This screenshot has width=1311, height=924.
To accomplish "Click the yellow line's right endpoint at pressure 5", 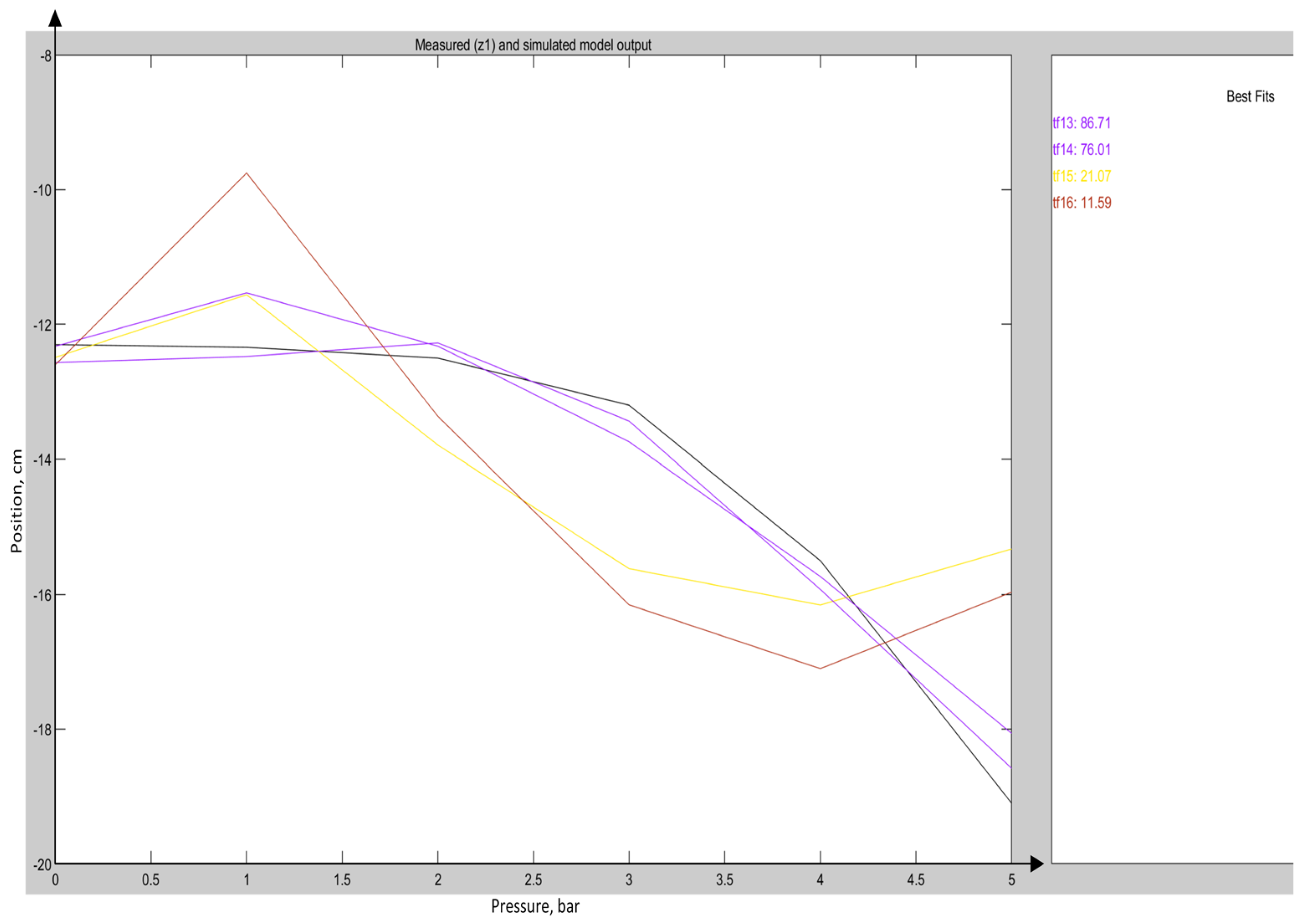I will pos(1010,549).
